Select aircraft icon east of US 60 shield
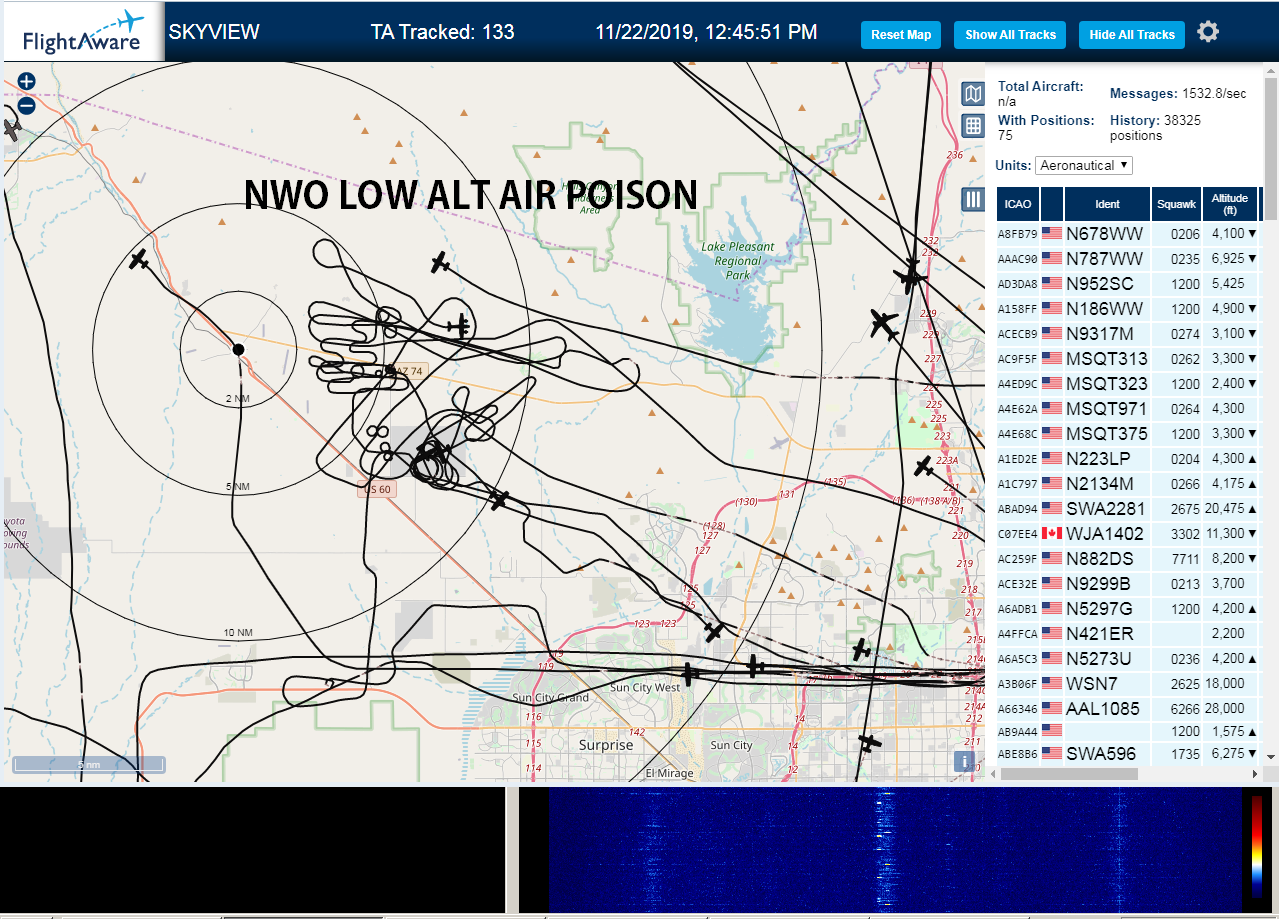The height and width of the screenshot is (919, 1279). (x=499, y=498)
